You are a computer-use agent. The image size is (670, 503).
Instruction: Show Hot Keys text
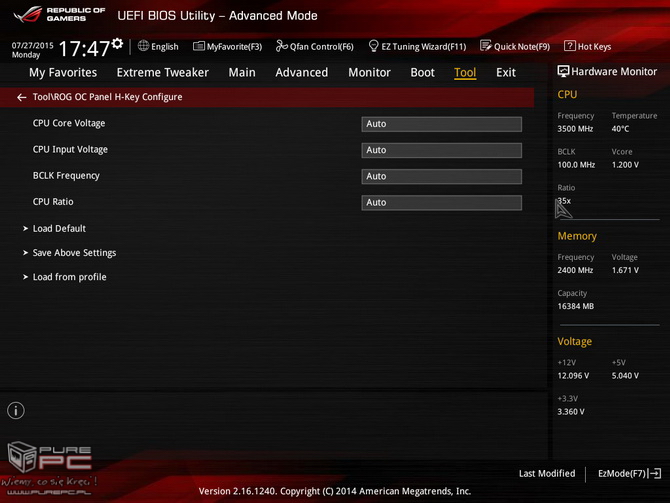point(594,47)
